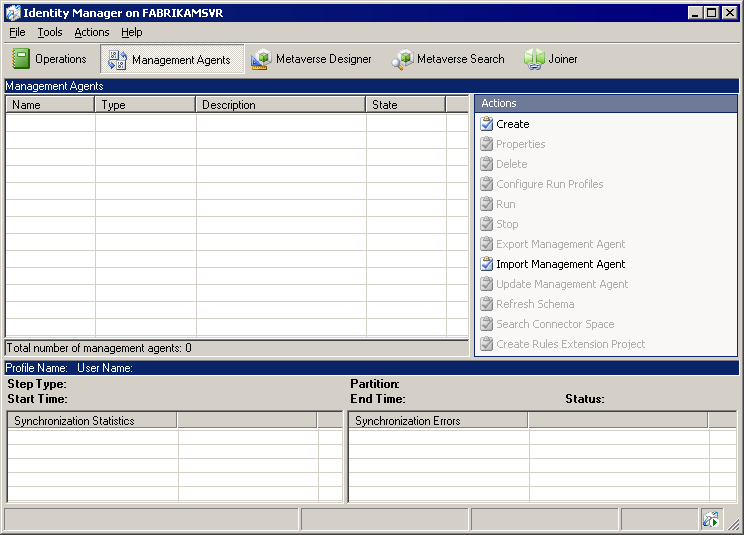Select the Create action link

(x=512, y=124)
